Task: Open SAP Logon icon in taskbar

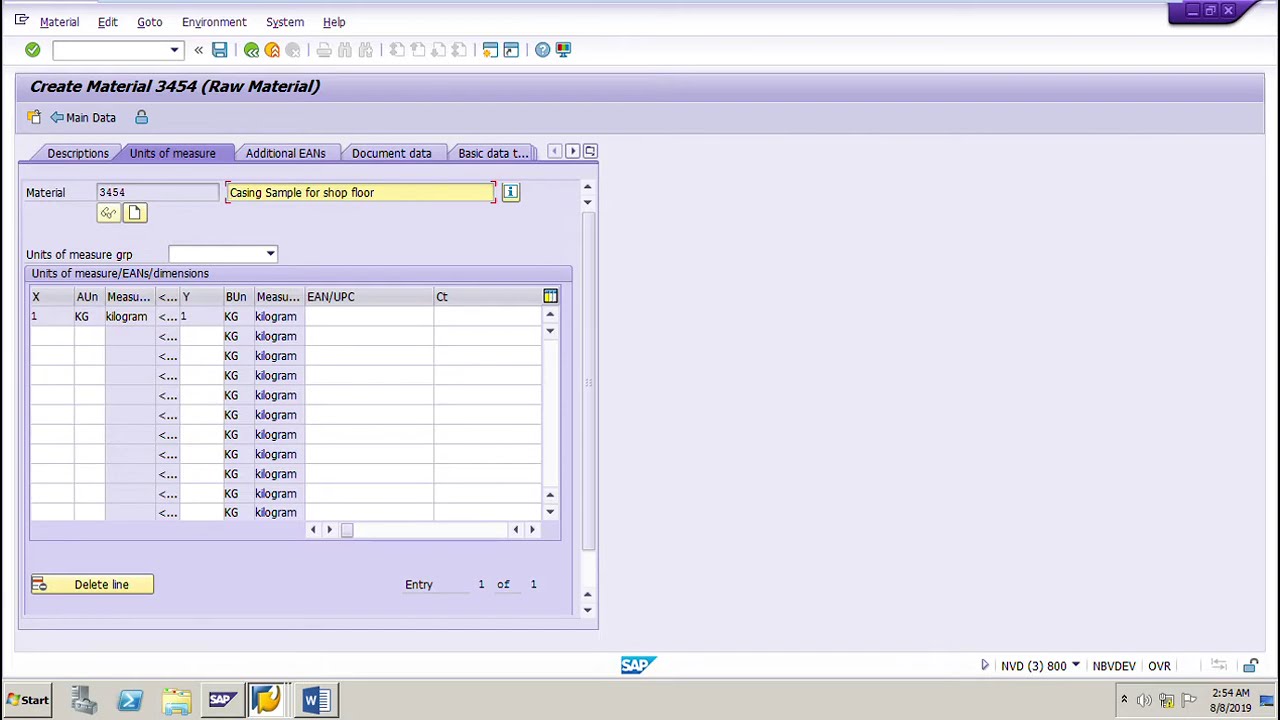Action: (221, 700)
